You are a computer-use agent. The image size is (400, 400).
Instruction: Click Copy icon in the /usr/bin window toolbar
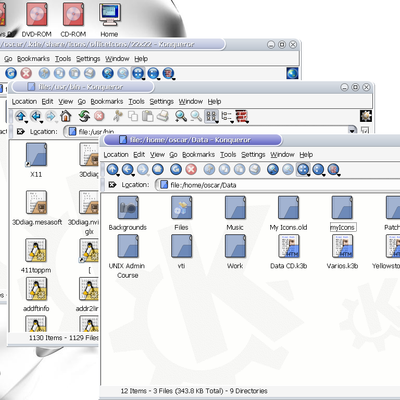[133, 116]
